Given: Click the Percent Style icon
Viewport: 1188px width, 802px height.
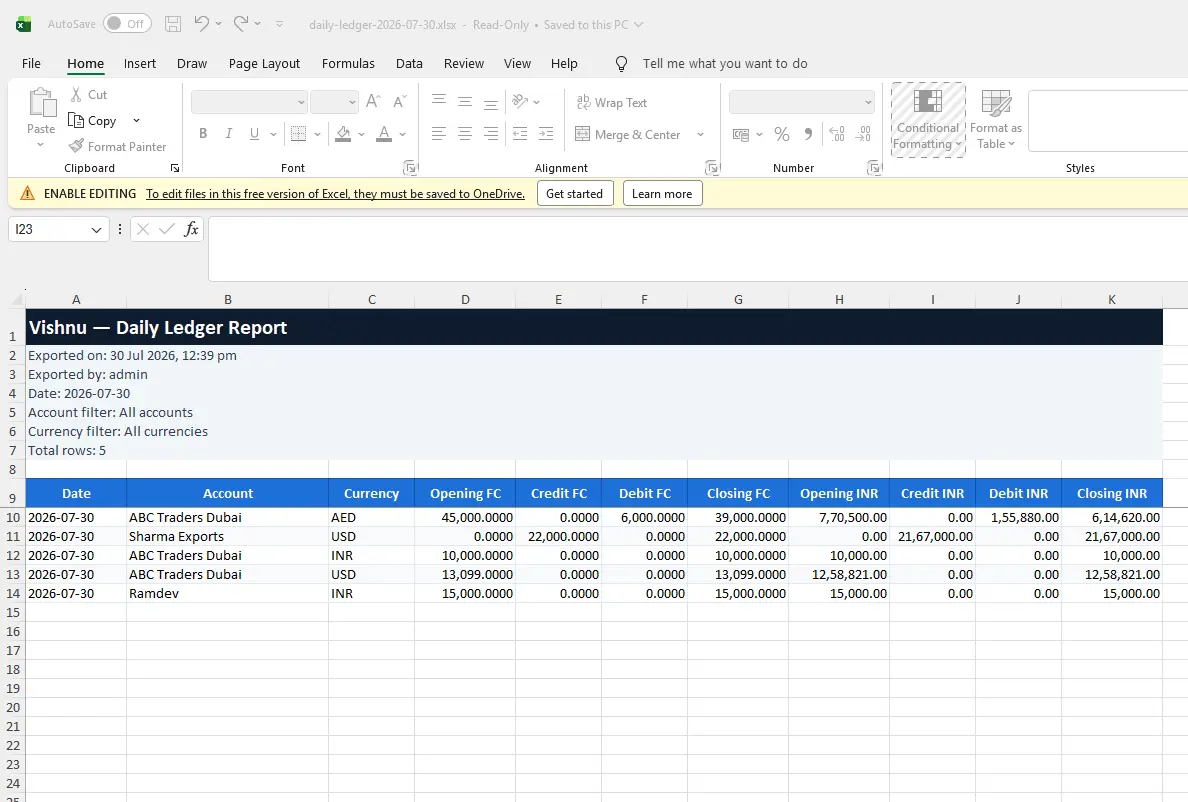Looking at the screenshot, I should click(x=782, y=135).
